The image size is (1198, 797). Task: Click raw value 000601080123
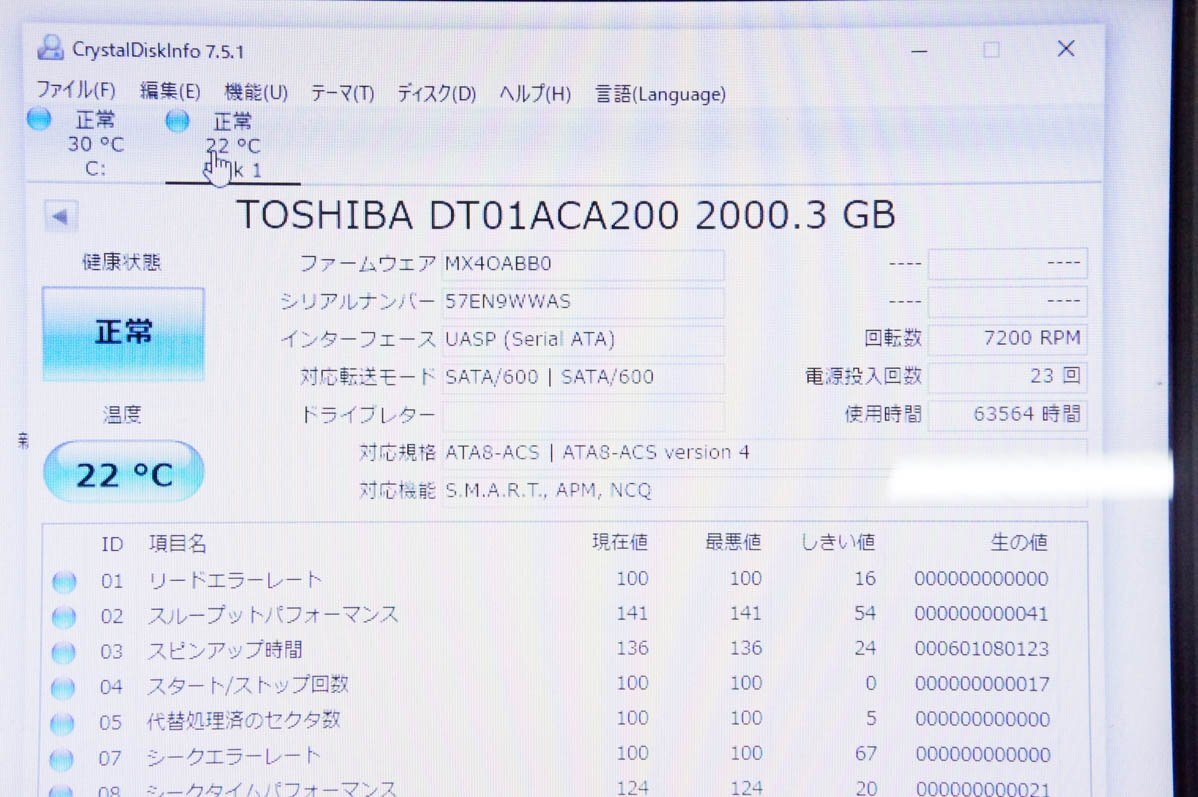pos(981,649)
